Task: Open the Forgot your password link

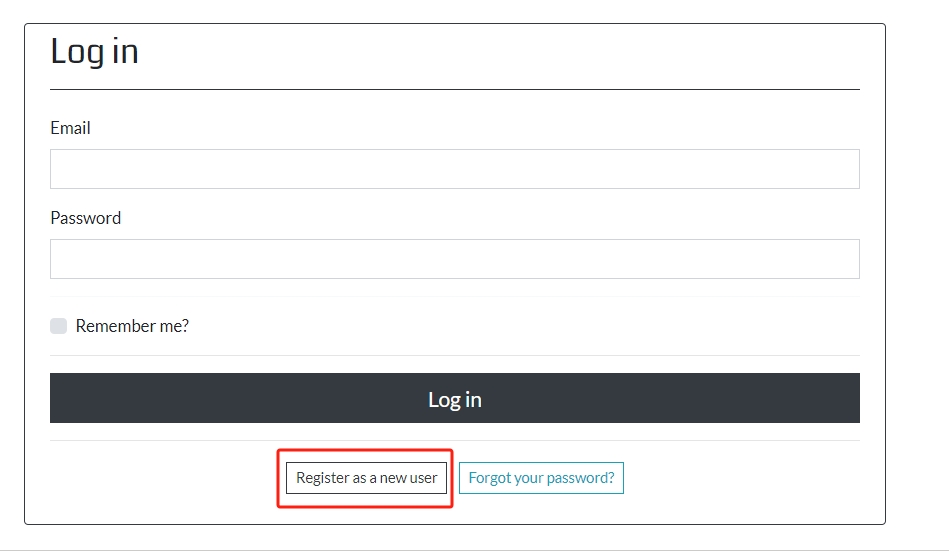Action: [x=541, y=478]
